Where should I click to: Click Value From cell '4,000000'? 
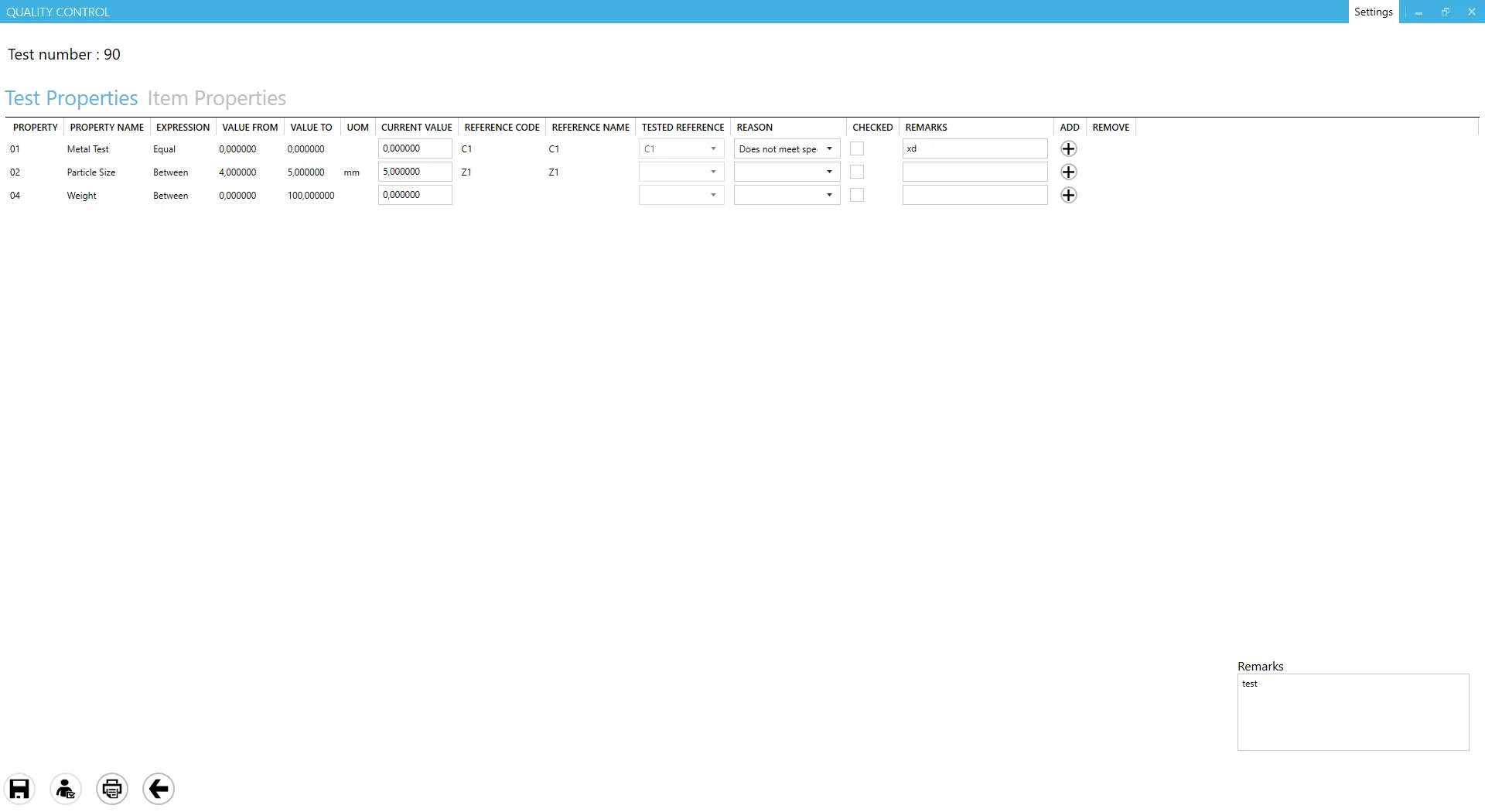(237, 172)
